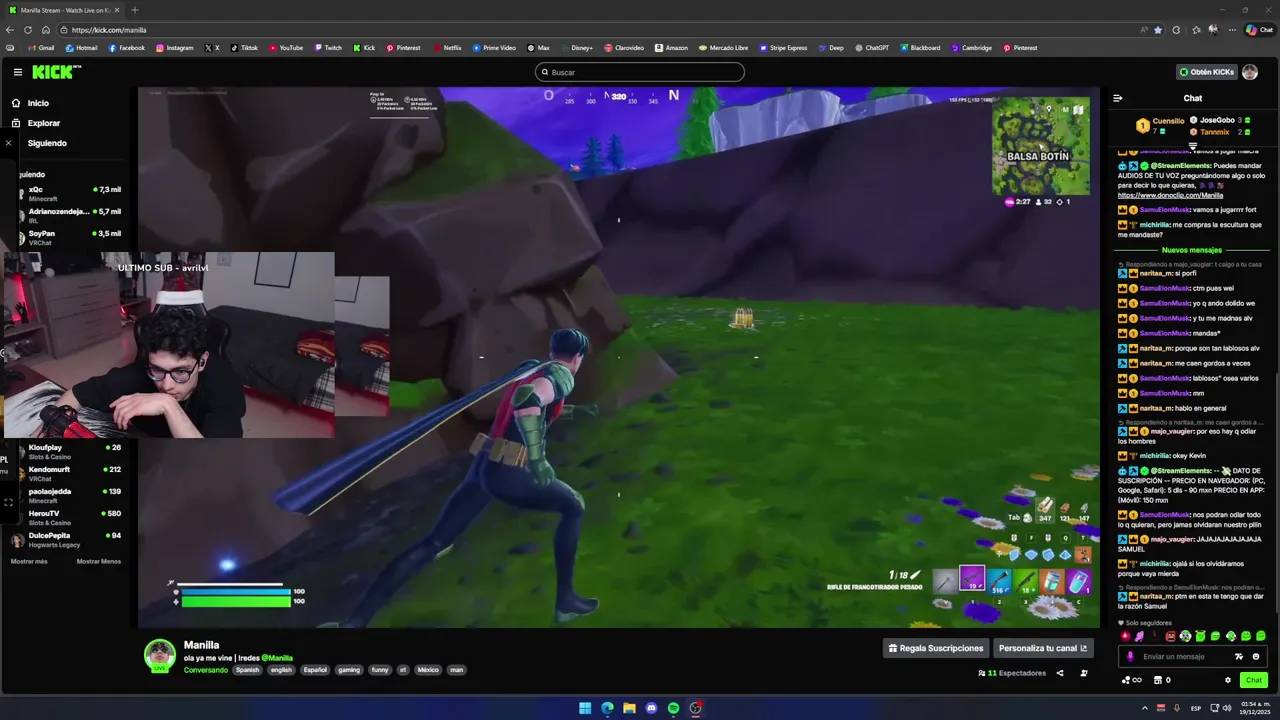Image resolution: width=1280 pixels, height=720 pixels.
Task: Open paolaojedda channel in sidebar
Action: pyautogui.click(x=67, y=496)
